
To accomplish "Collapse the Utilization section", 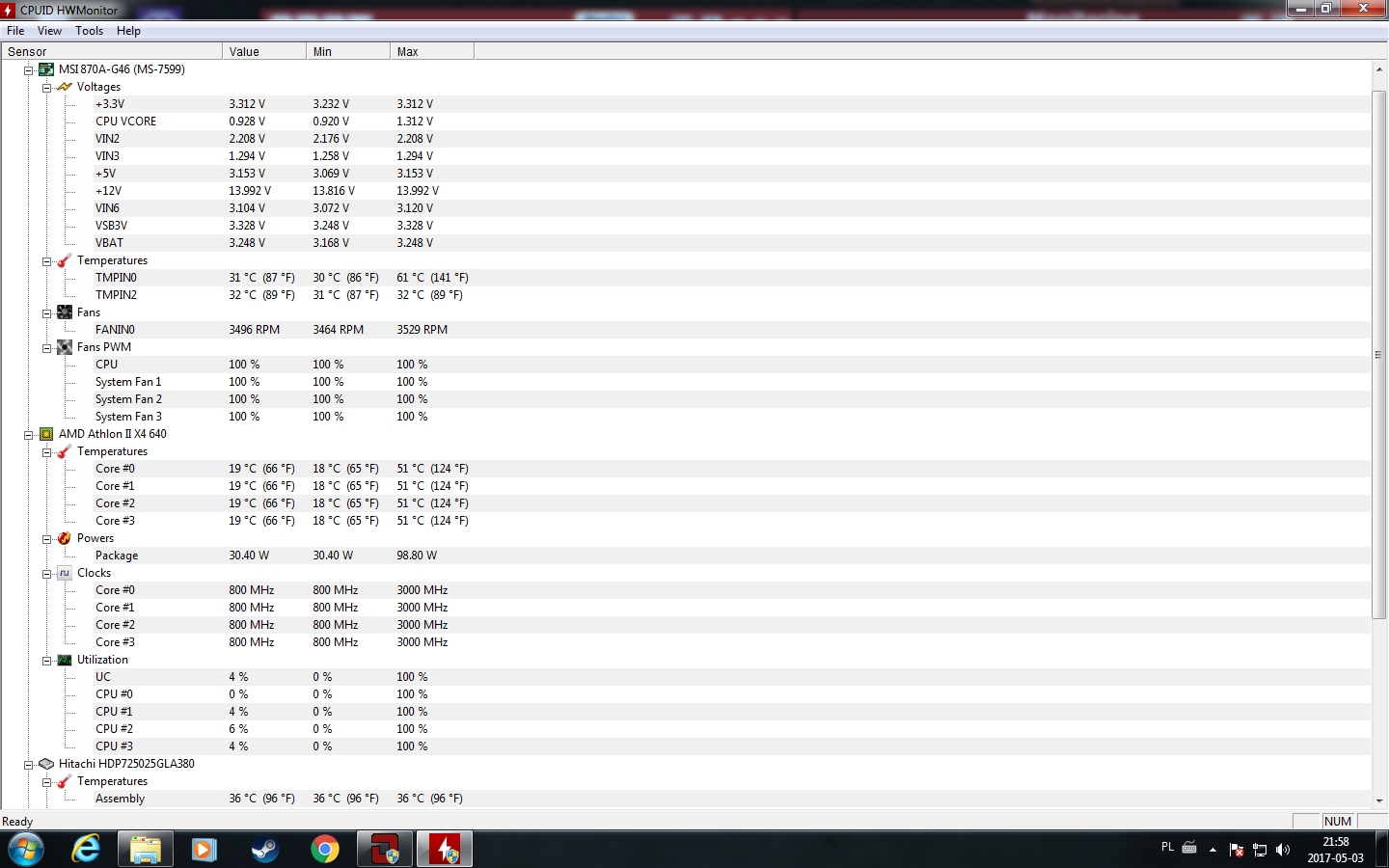I will (46, 661).
